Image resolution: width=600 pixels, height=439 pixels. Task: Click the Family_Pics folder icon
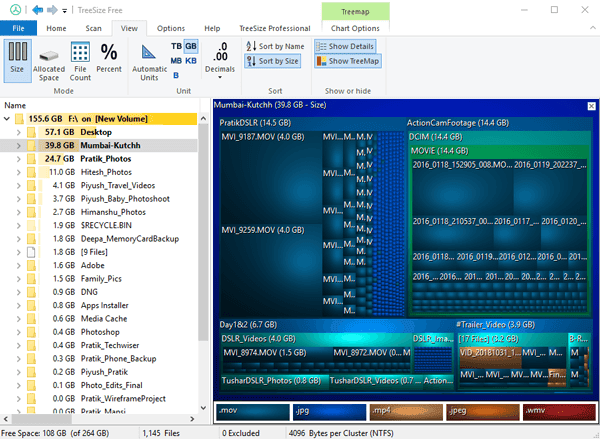31,279
